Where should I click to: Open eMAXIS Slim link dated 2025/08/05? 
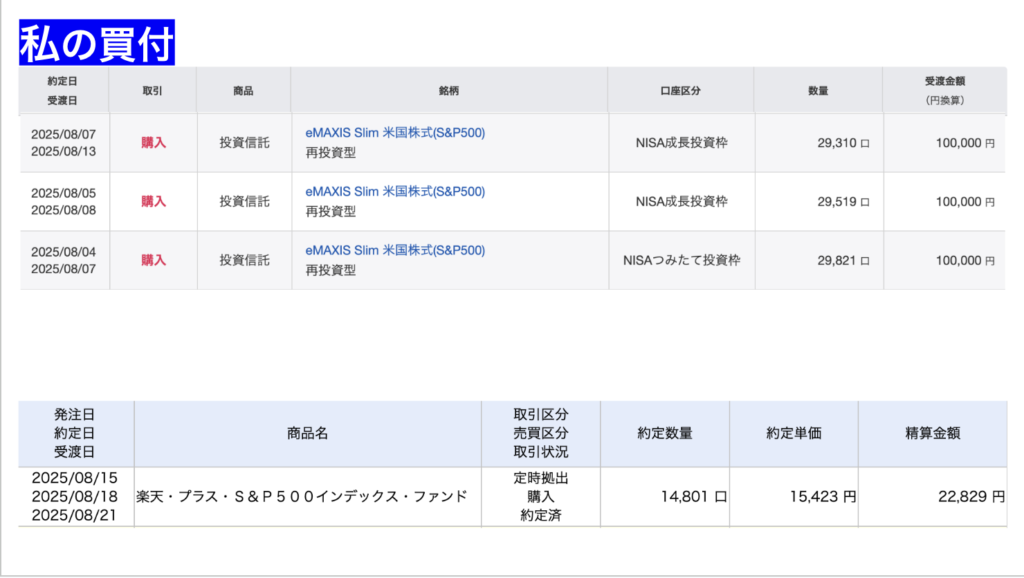pos(395,192)
